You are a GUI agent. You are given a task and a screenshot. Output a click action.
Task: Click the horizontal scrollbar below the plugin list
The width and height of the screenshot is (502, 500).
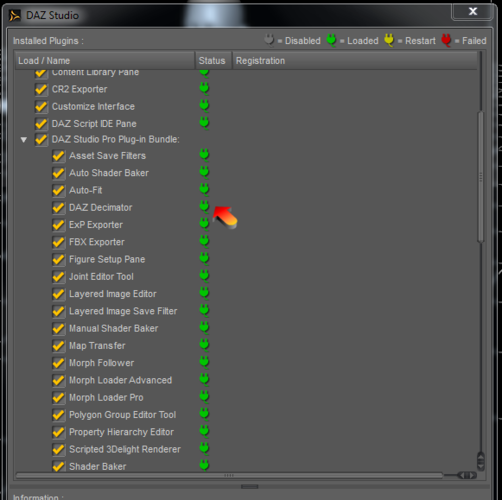coord(229,475)
